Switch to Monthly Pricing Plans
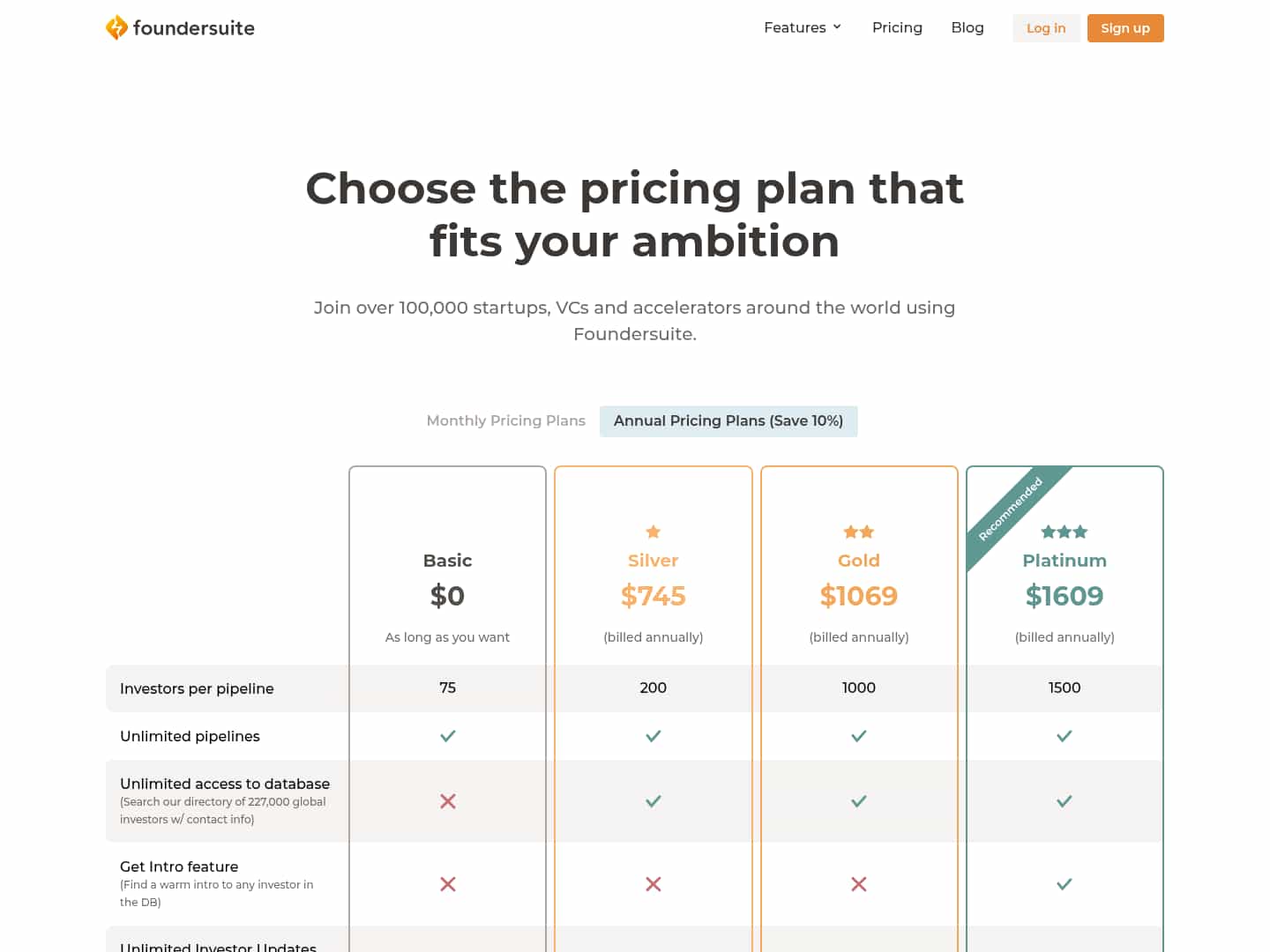 coord(506,421)
